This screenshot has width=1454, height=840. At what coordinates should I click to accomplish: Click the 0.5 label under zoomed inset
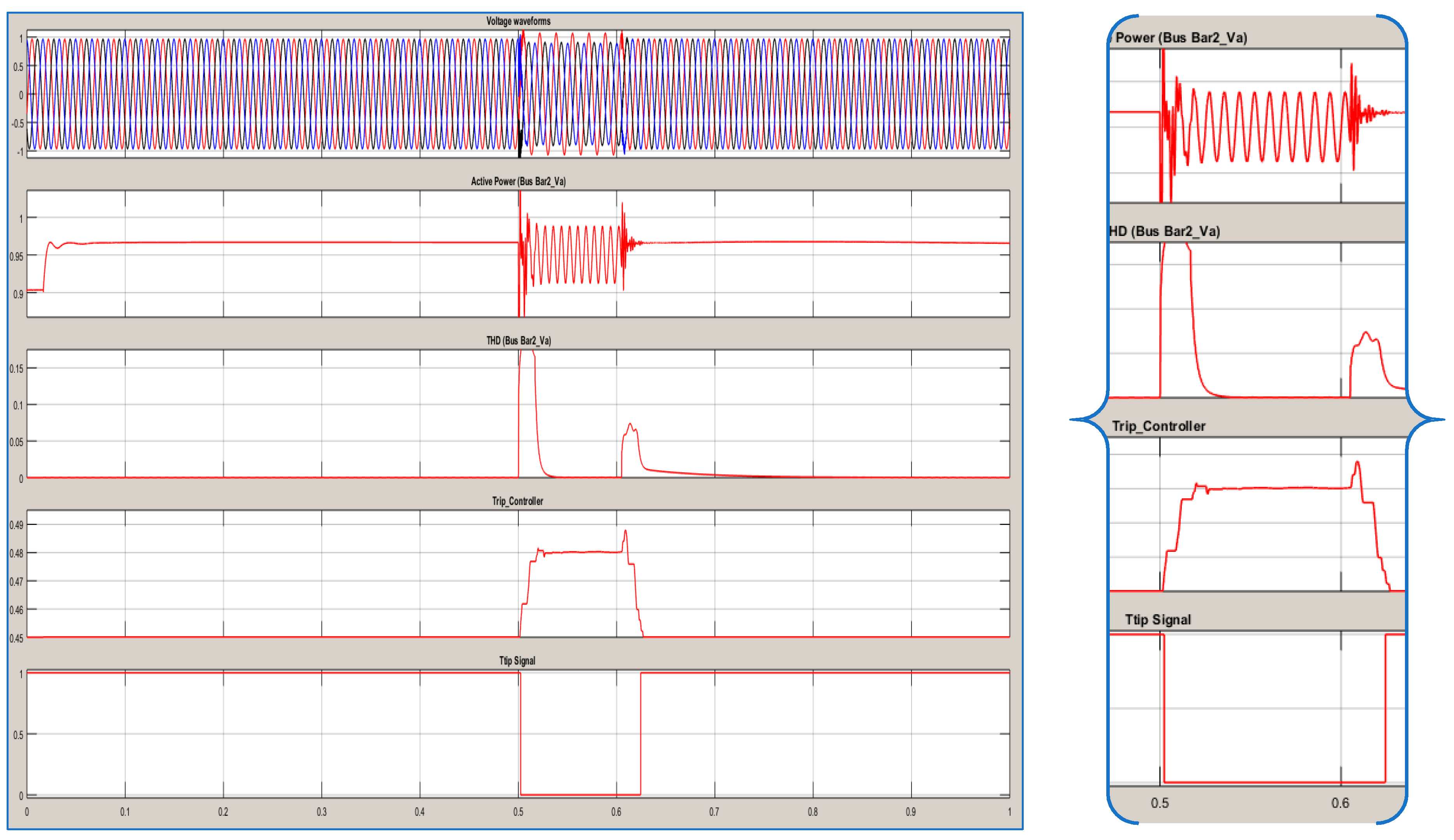coord(1159,803)
